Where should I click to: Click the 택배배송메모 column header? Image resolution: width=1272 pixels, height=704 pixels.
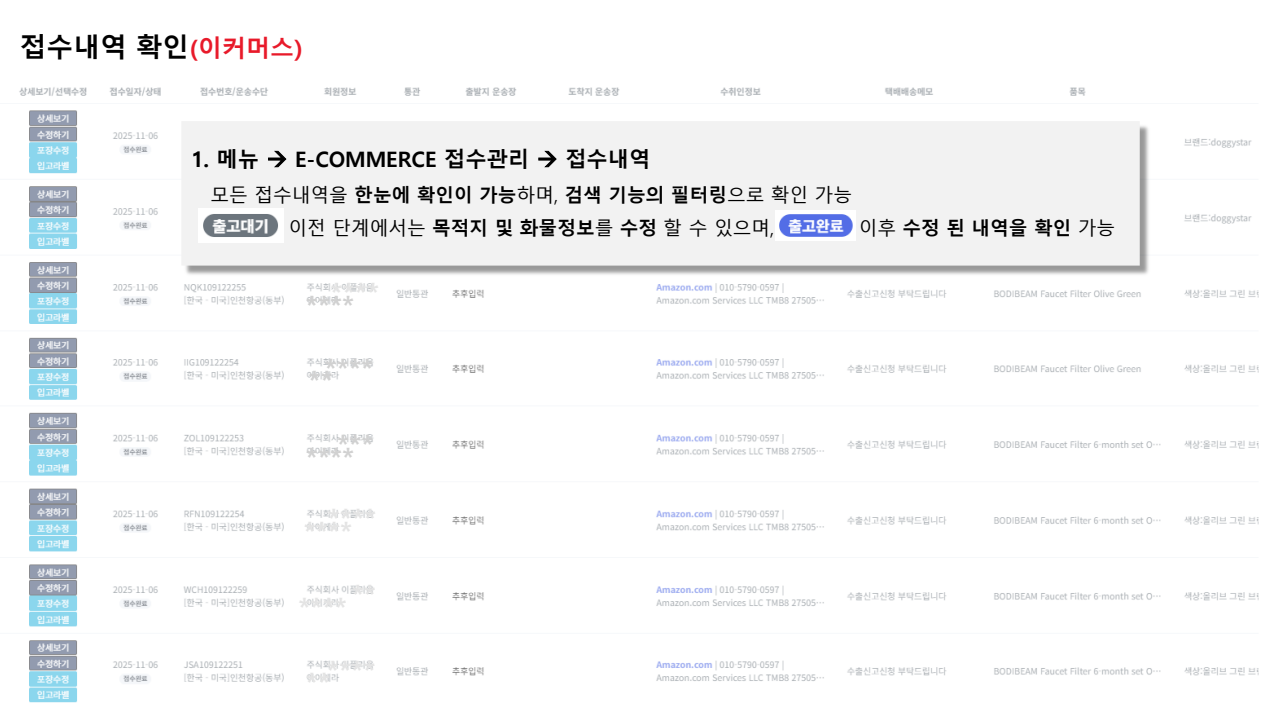(x=908, y=92)
